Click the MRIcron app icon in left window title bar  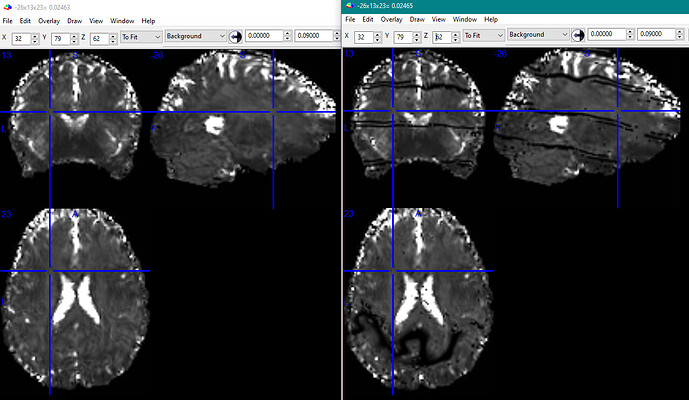click(7, 7)
